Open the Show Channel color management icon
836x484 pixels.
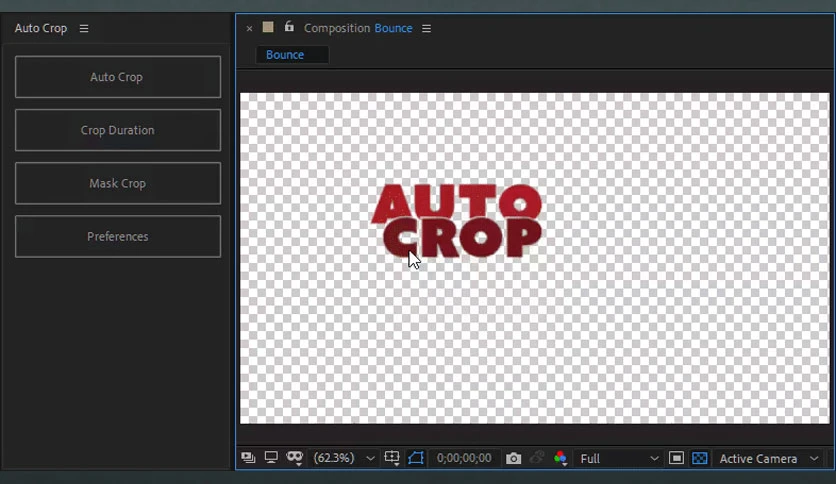pyautogui.click(x=560, y=458)
